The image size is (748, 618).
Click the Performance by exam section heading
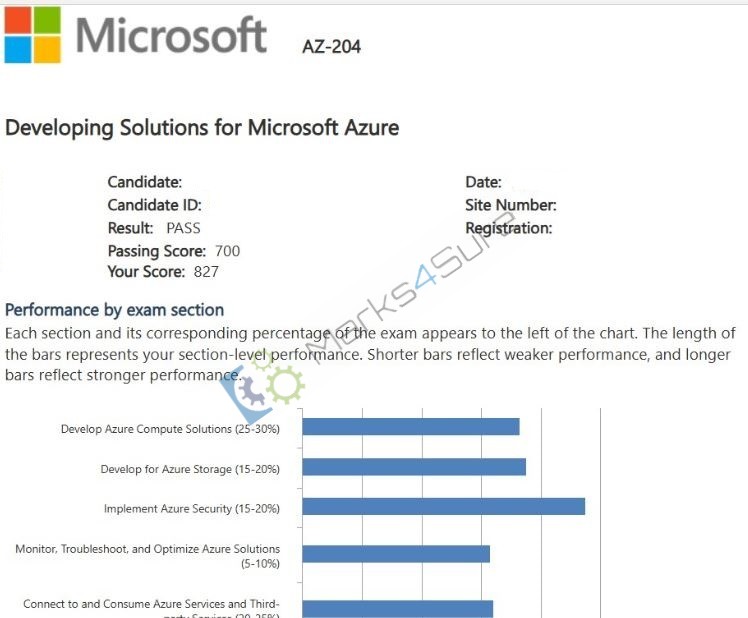[x=114, y=310]
